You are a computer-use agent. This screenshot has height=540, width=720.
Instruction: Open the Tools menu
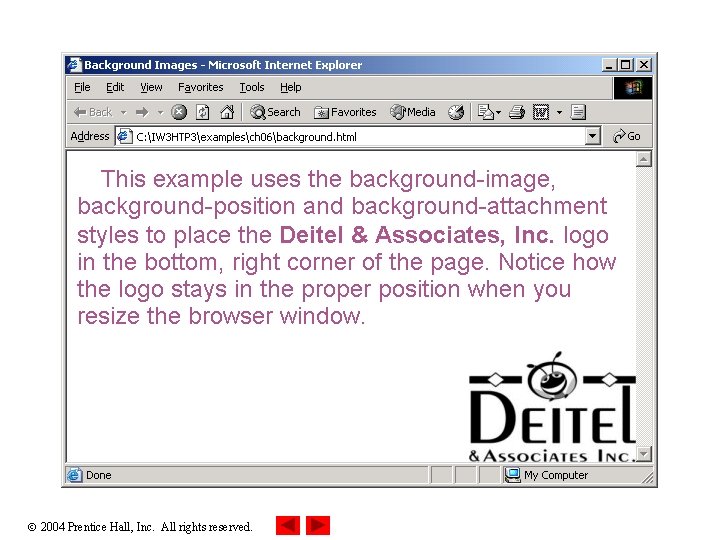pos(252,87)
